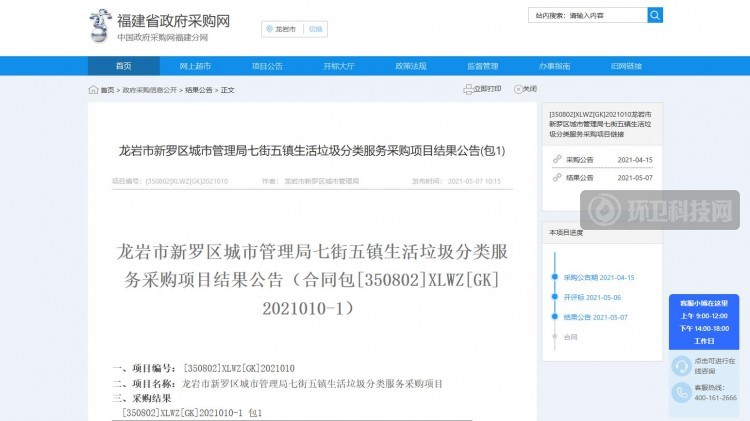Click the page title ending in (包1)
Screen dimensions: 750x421
(x=312, y=151)
